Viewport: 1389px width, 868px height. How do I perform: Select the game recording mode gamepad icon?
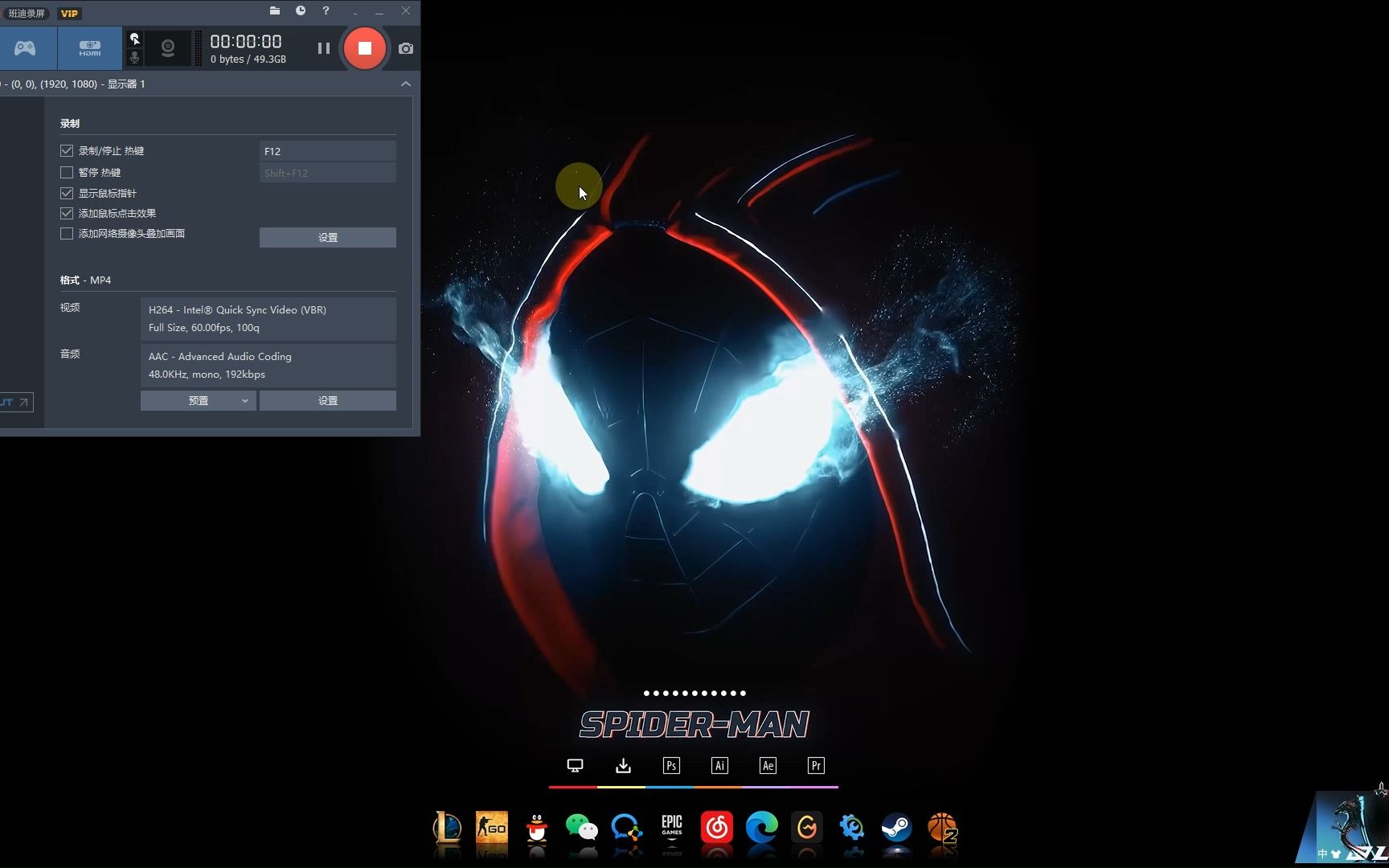click(x=25, y=48)
